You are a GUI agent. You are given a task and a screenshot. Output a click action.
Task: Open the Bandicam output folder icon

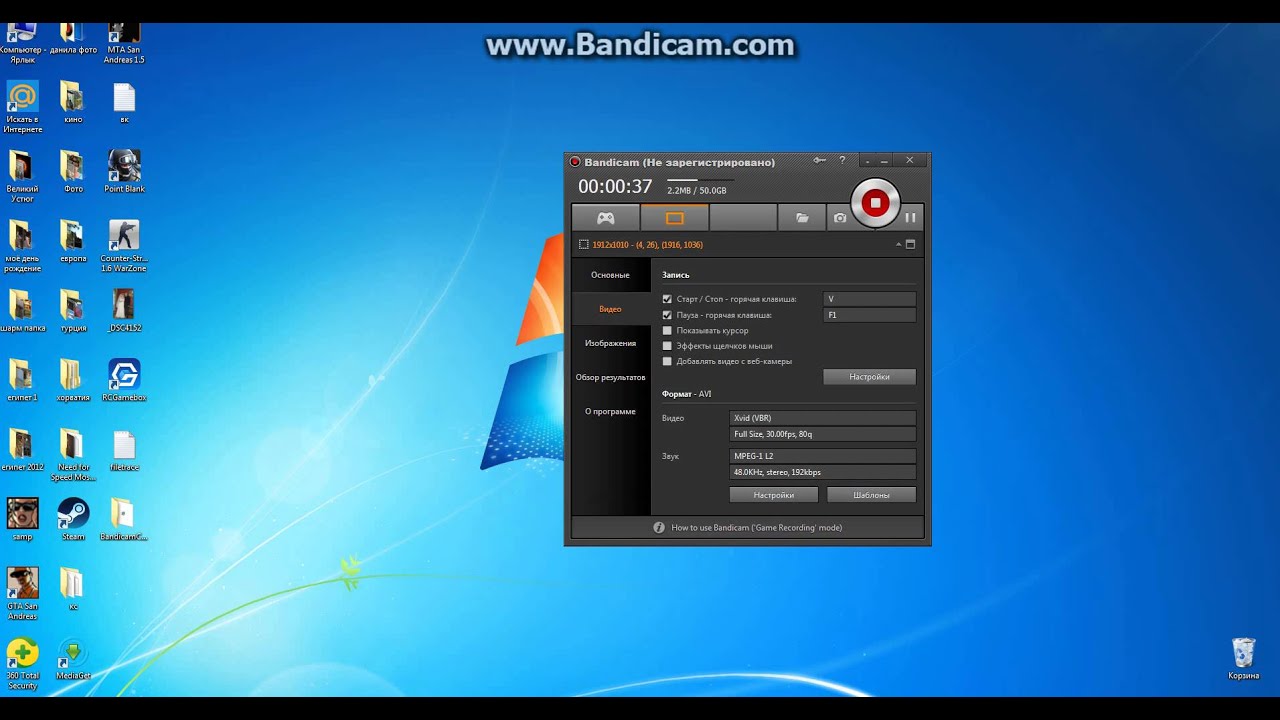tap(802, 217)
